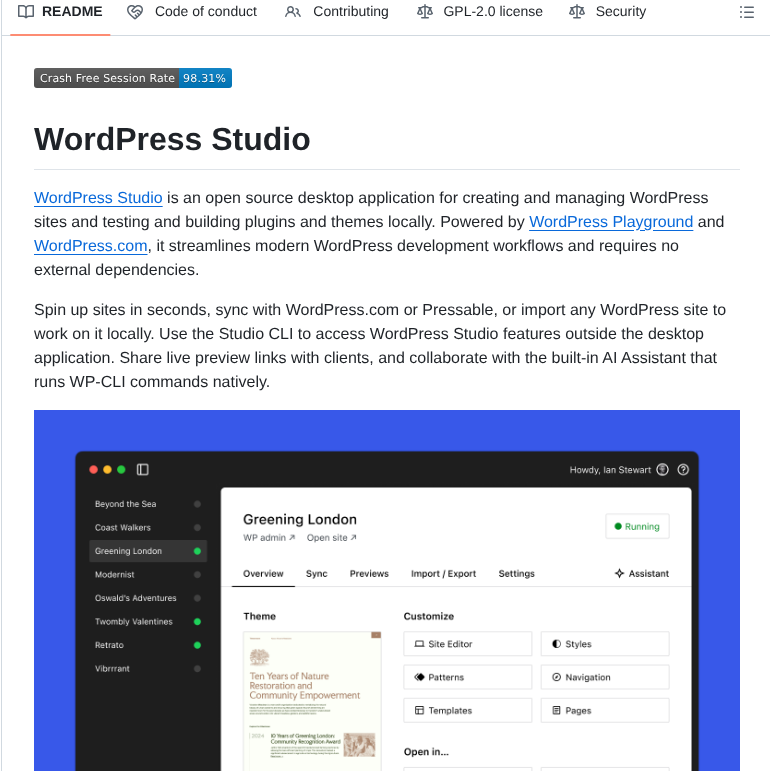This screenshot has width=770, height=771.
Task: Select Retrato in the sidebar
Action: pyautogui.click(x=148, y=645)
